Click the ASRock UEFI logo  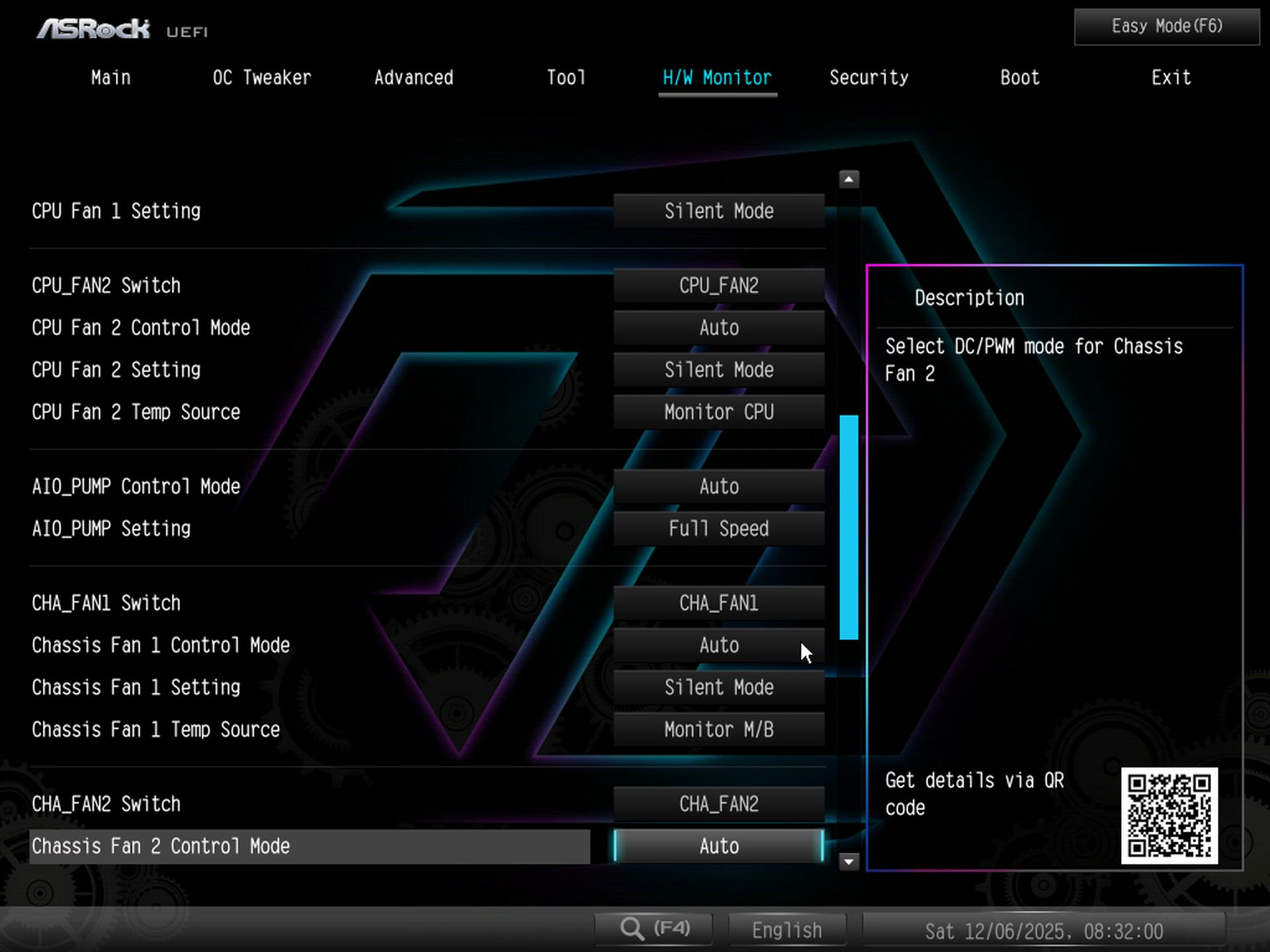point(122,29)
